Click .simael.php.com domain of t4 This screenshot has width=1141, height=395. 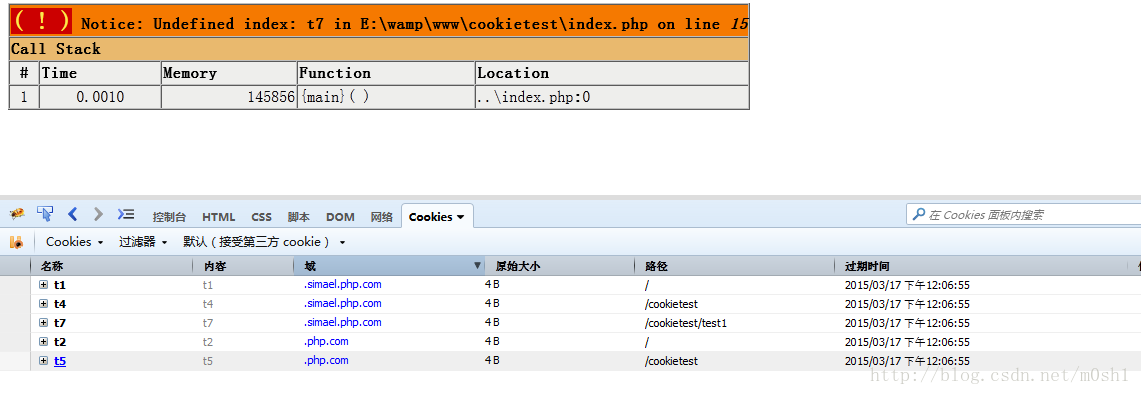(x=343, y=303)
